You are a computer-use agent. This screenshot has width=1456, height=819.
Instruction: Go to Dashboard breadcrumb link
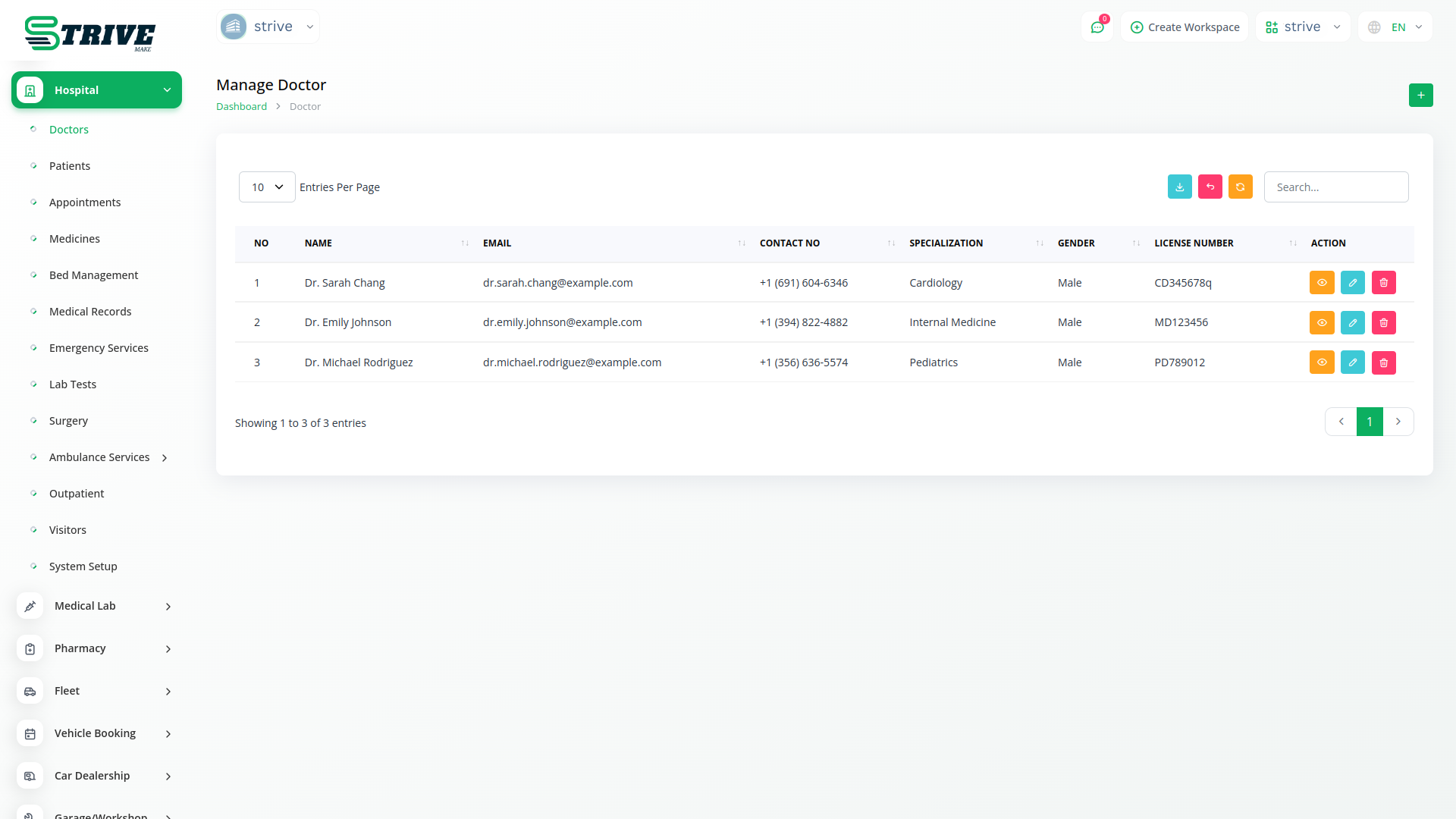(x=241, y=107)
